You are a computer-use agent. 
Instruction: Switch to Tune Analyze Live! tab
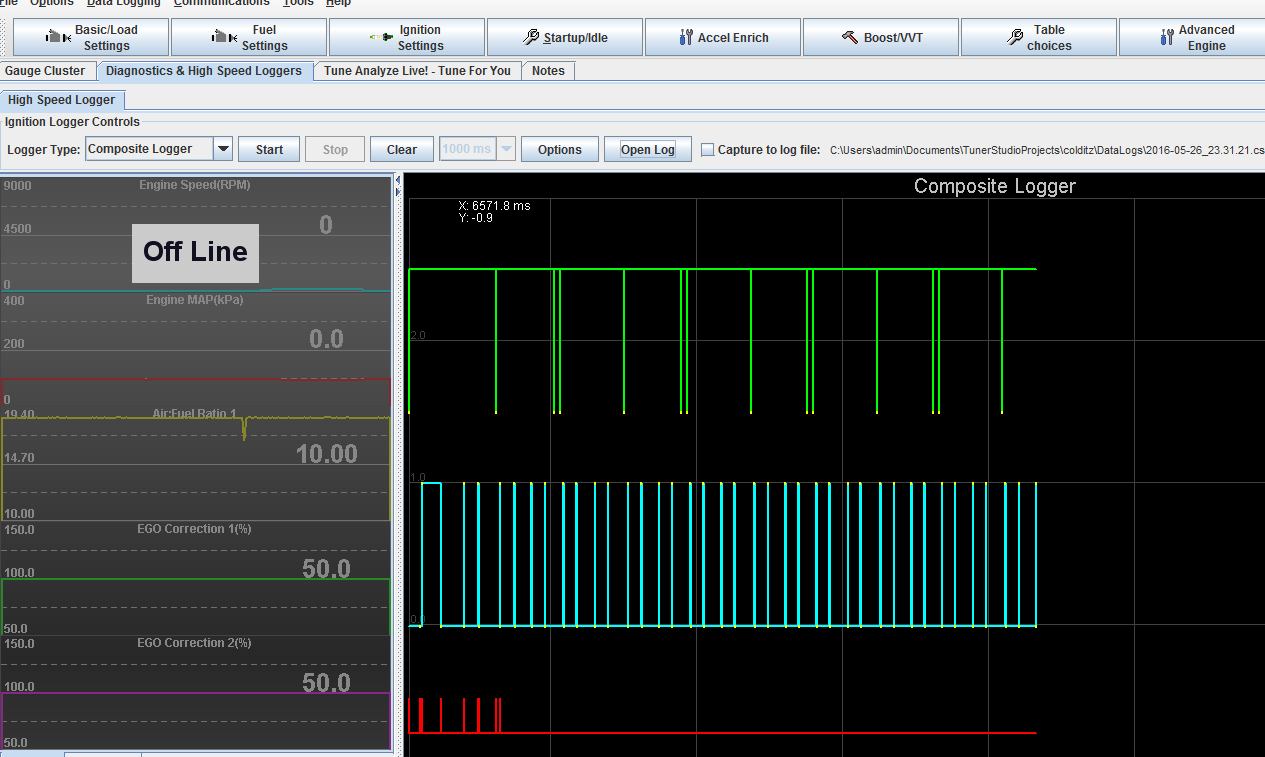click(417, 71)
